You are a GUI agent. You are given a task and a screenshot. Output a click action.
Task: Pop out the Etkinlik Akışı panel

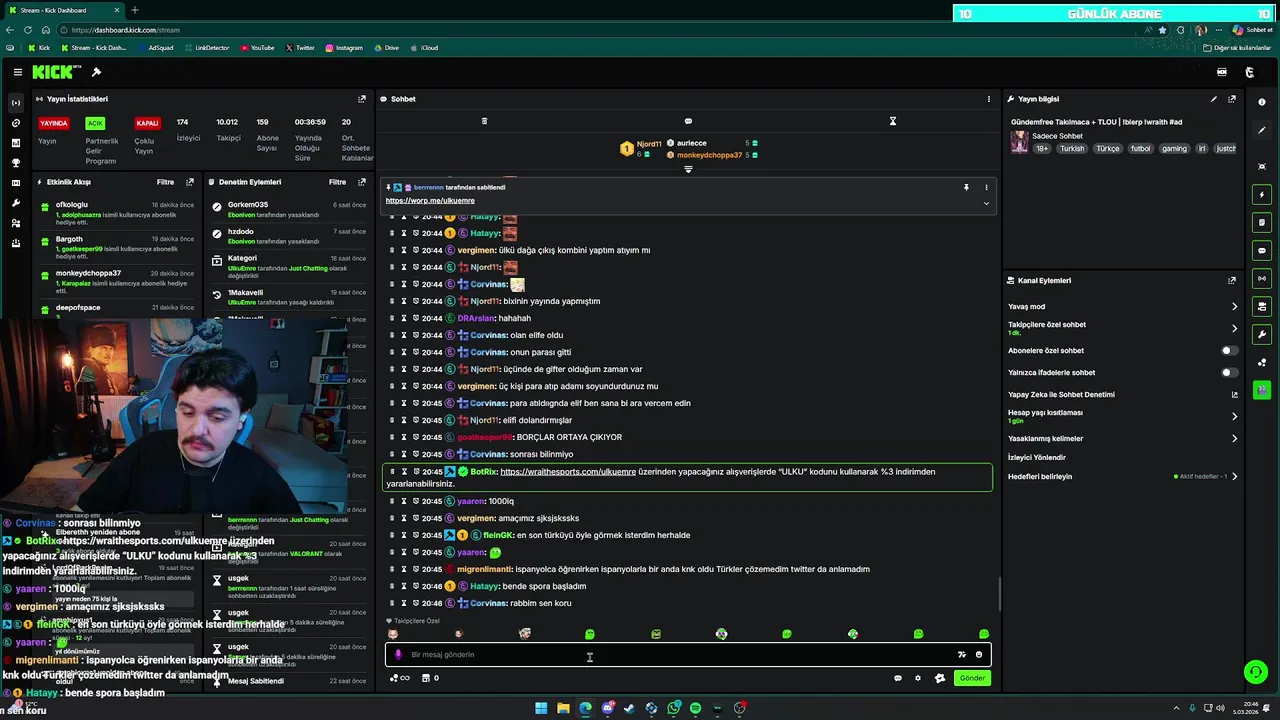coord(190,182)
